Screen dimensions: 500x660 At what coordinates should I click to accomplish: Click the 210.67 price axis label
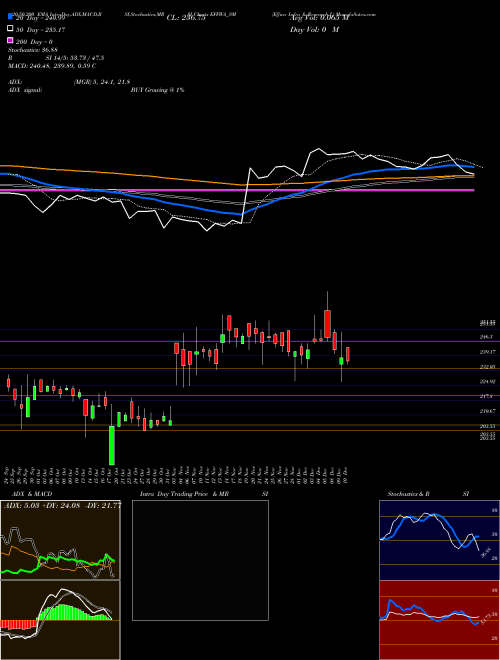point(487,411)
